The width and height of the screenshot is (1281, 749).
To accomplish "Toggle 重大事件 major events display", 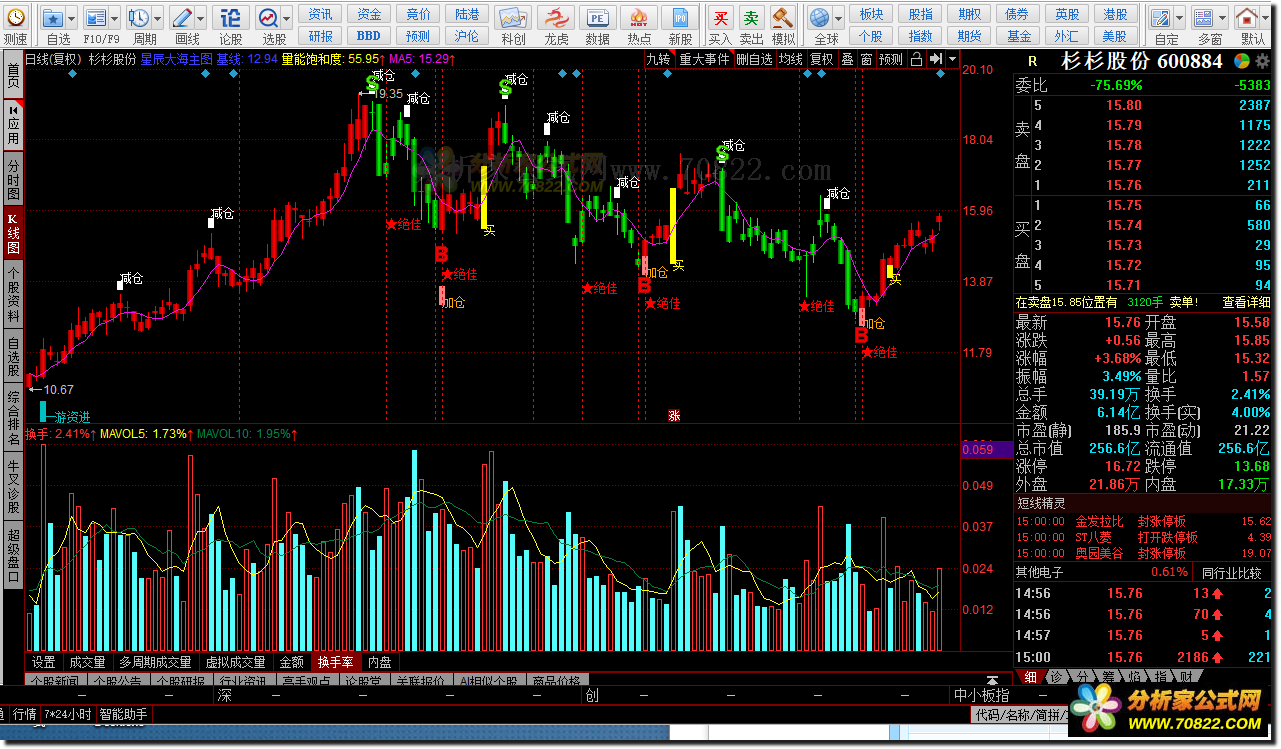I will coord(705,59).
